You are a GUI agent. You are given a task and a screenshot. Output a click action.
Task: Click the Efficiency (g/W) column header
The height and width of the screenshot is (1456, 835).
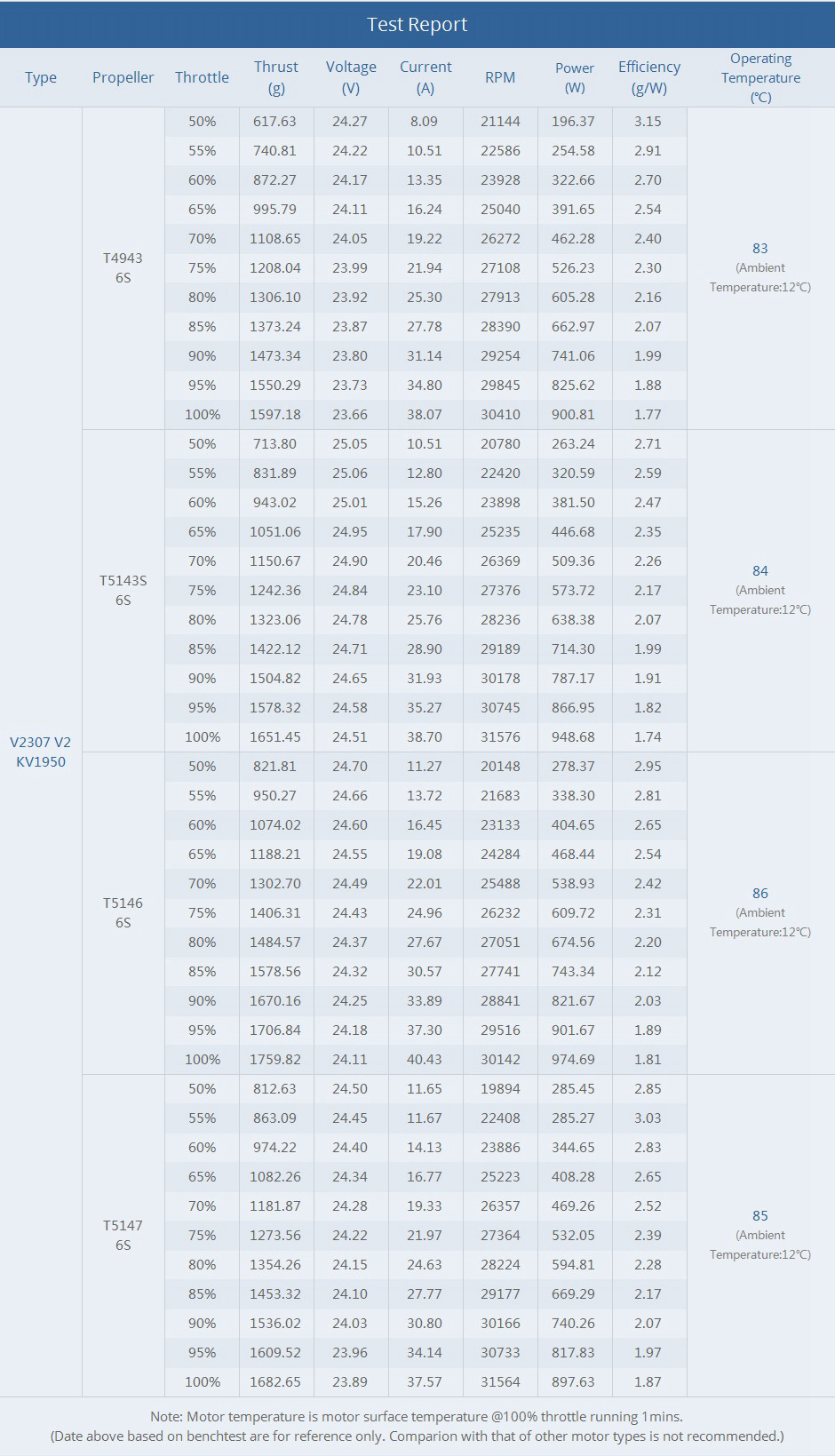[649, 77]
